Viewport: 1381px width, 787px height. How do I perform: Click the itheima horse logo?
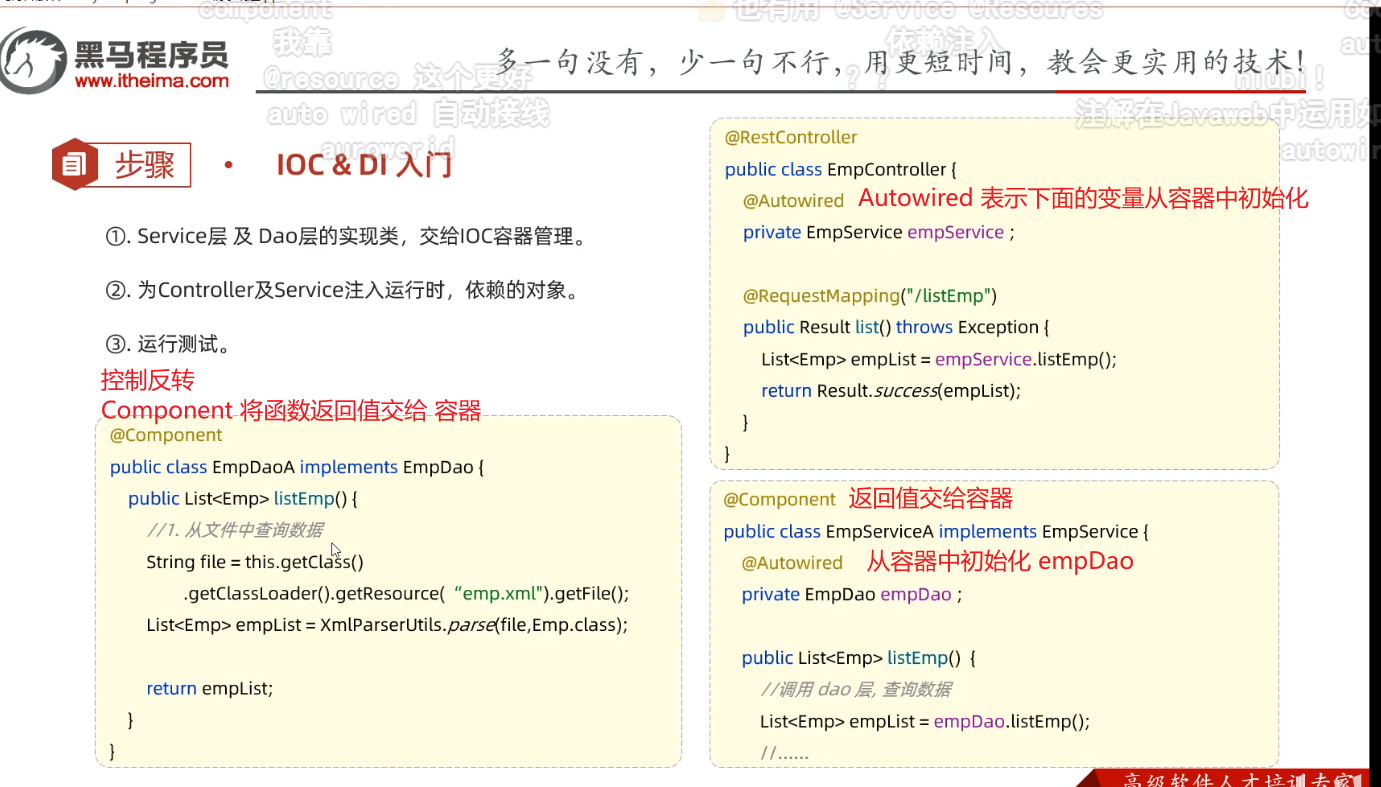pyautogui.click(x=36, y=61)
